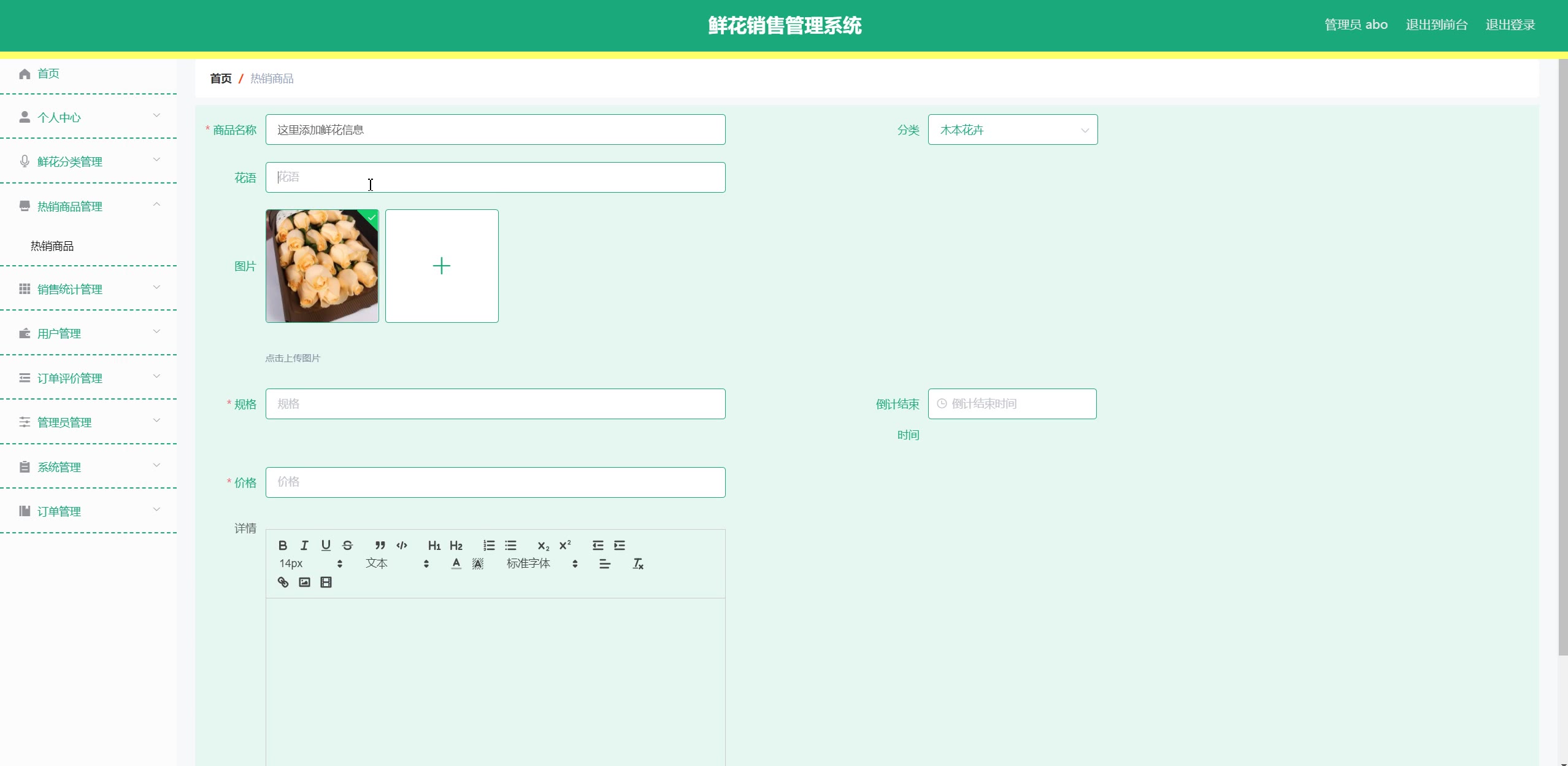Open the text background color picker
The image size is (1568, 766).
click(x=478, y=563)
